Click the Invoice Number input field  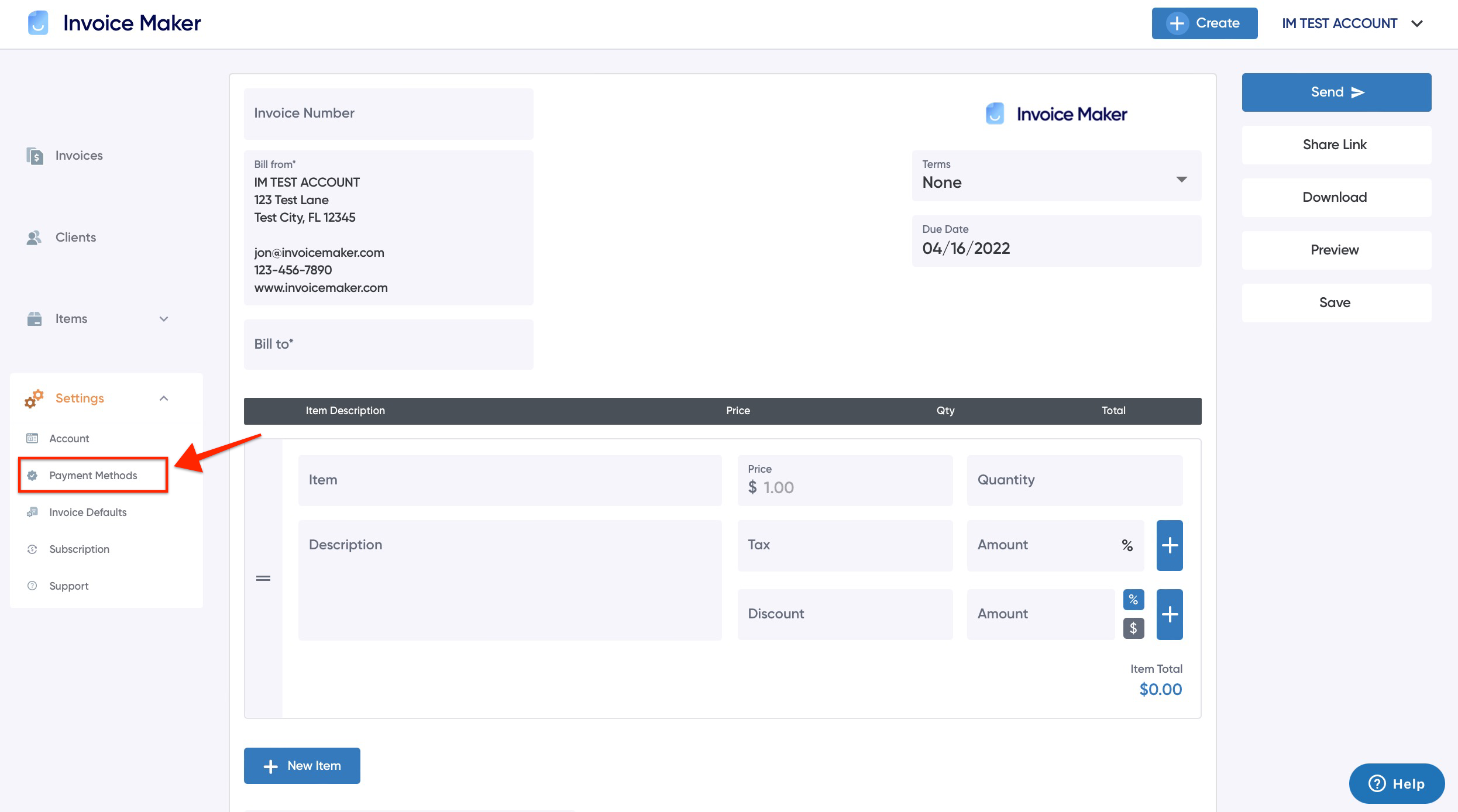click(388, 113)
